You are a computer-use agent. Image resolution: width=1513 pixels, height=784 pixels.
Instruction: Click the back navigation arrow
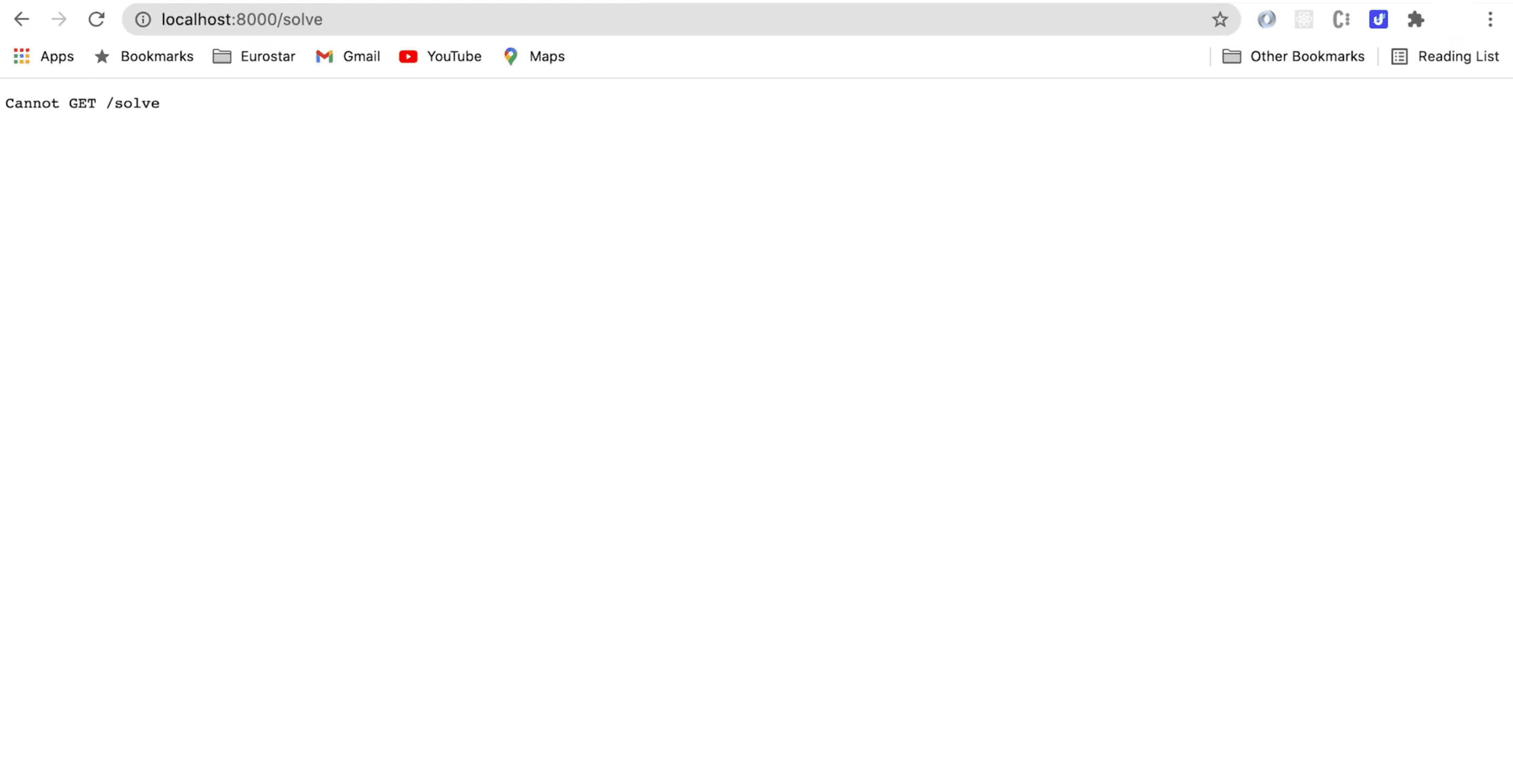coord(21,19)
